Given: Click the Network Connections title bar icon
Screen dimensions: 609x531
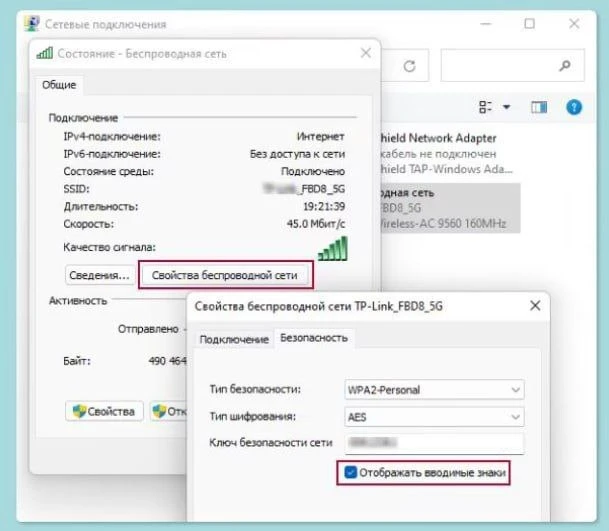Looking at the screenshot, I should [x=32, y=24].
